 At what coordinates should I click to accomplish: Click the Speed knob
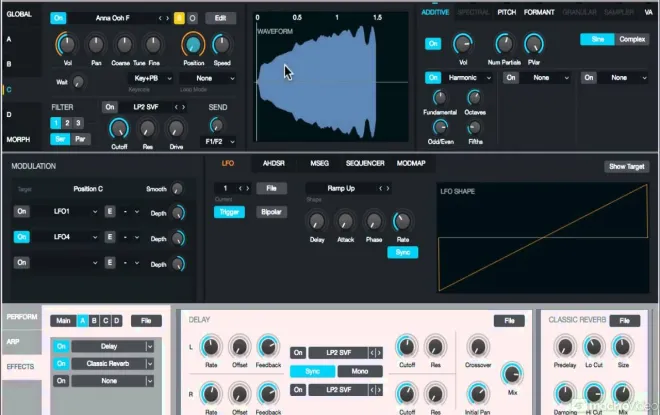(221, 44)
